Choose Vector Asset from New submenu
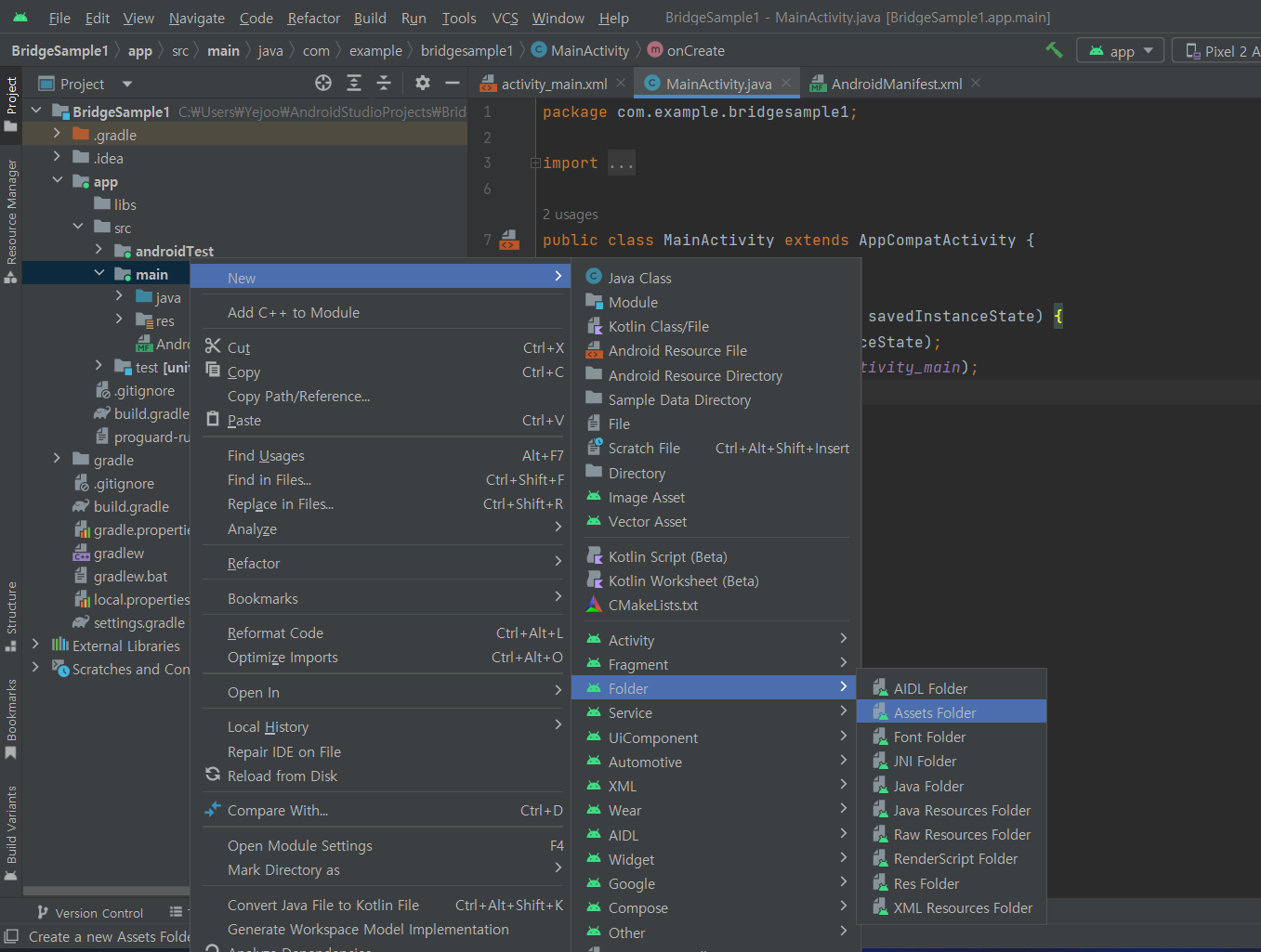This screenshot has width=1261, height=952. coord(714,521)
